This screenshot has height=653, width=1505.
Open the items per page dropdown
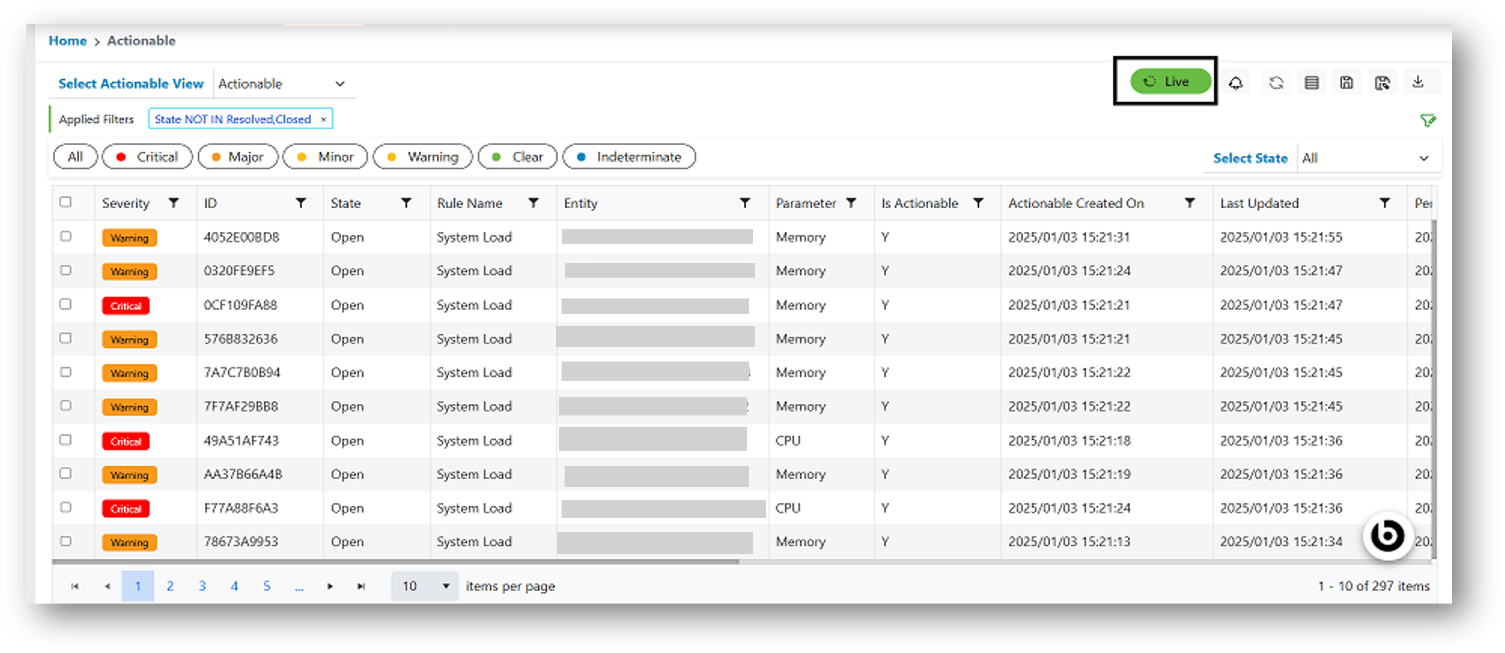coord(425,586)
